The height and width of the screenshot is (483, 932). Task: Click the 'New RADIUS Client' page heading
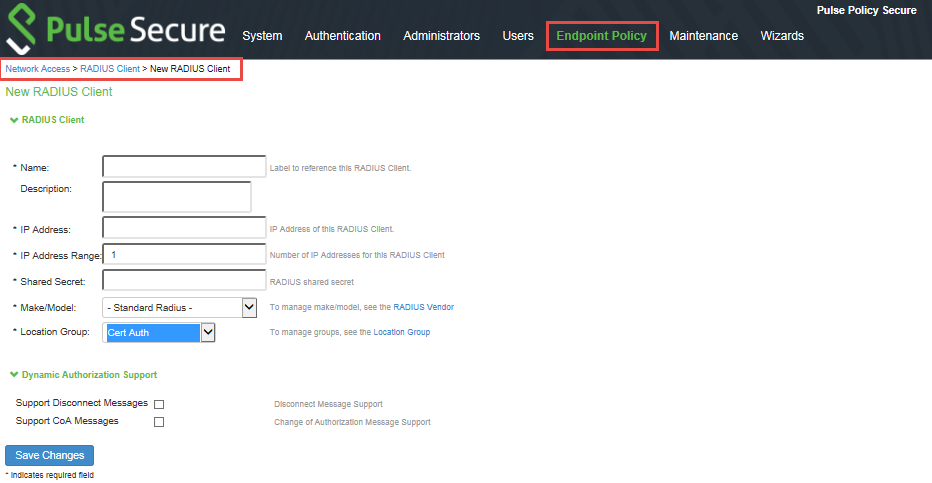click(x=59, y=91)
